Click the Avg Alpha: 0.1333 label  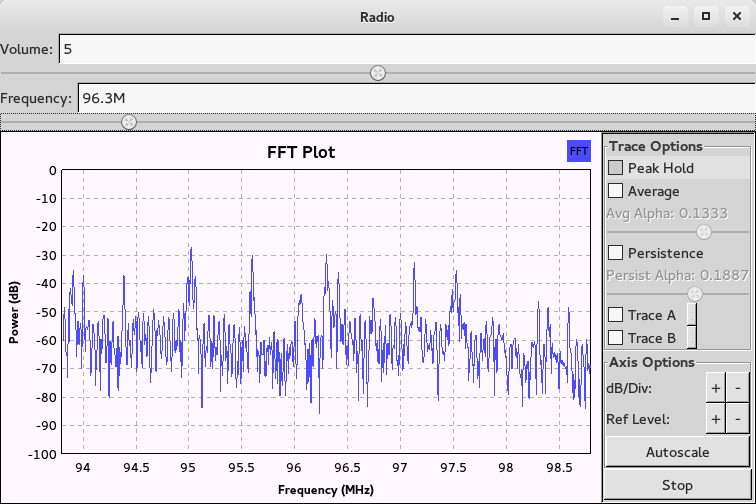coord(667,213)
